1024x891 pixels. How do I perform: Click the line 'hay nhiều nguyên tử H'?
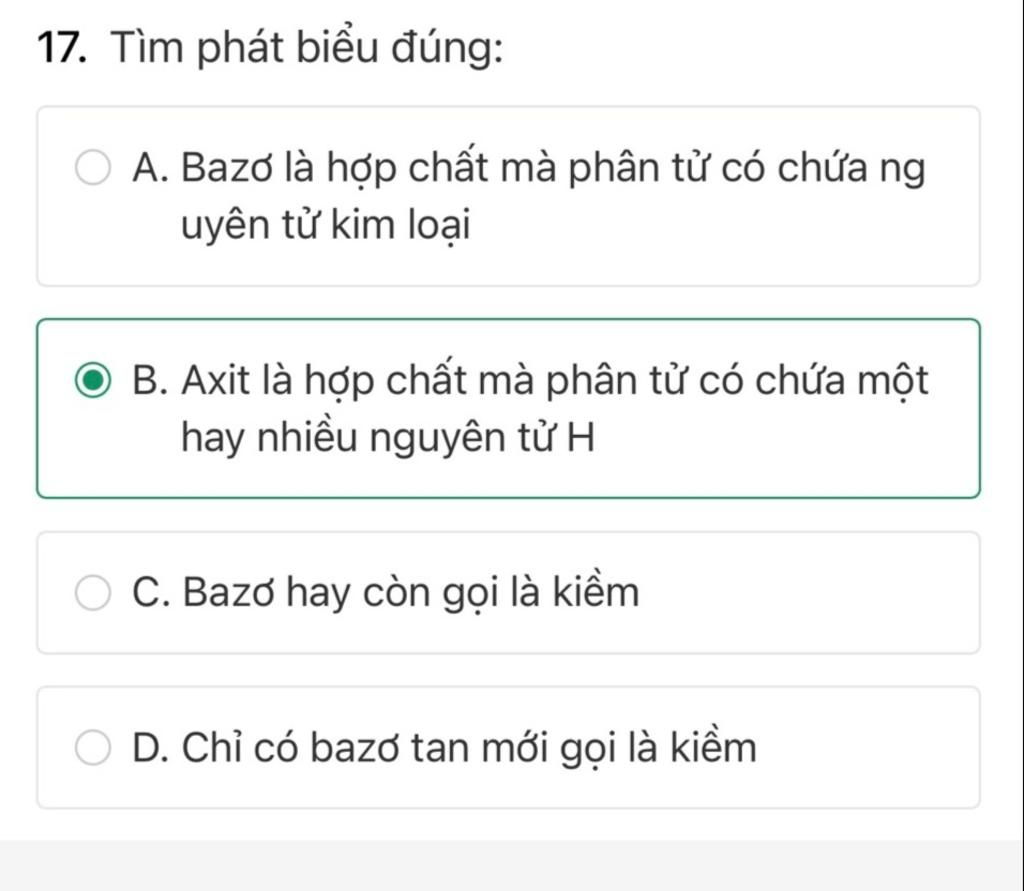[388, 436]
